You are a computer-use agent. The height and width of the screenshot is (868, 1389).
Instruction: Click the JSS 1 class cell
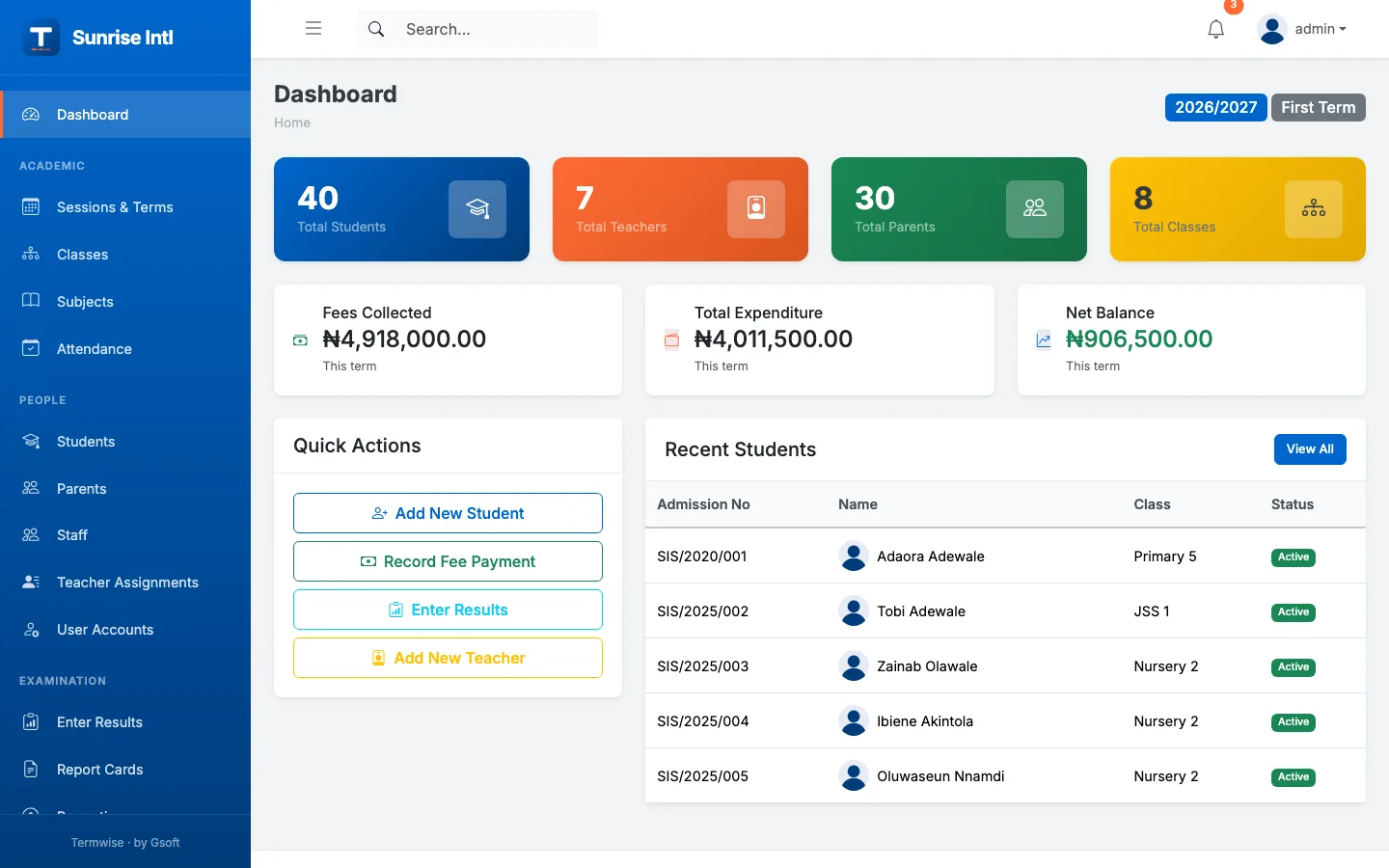tap(1152, 611)
